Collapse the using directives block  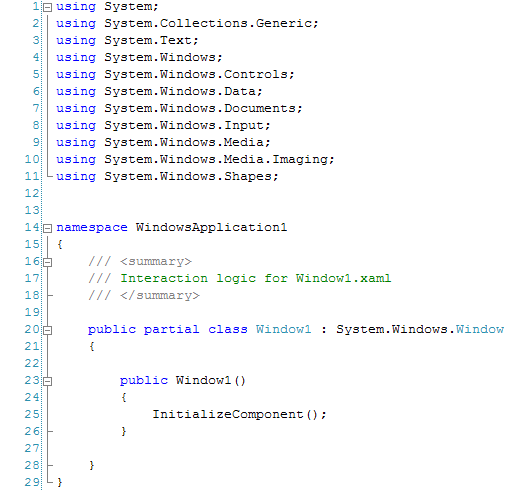(48, 7)
